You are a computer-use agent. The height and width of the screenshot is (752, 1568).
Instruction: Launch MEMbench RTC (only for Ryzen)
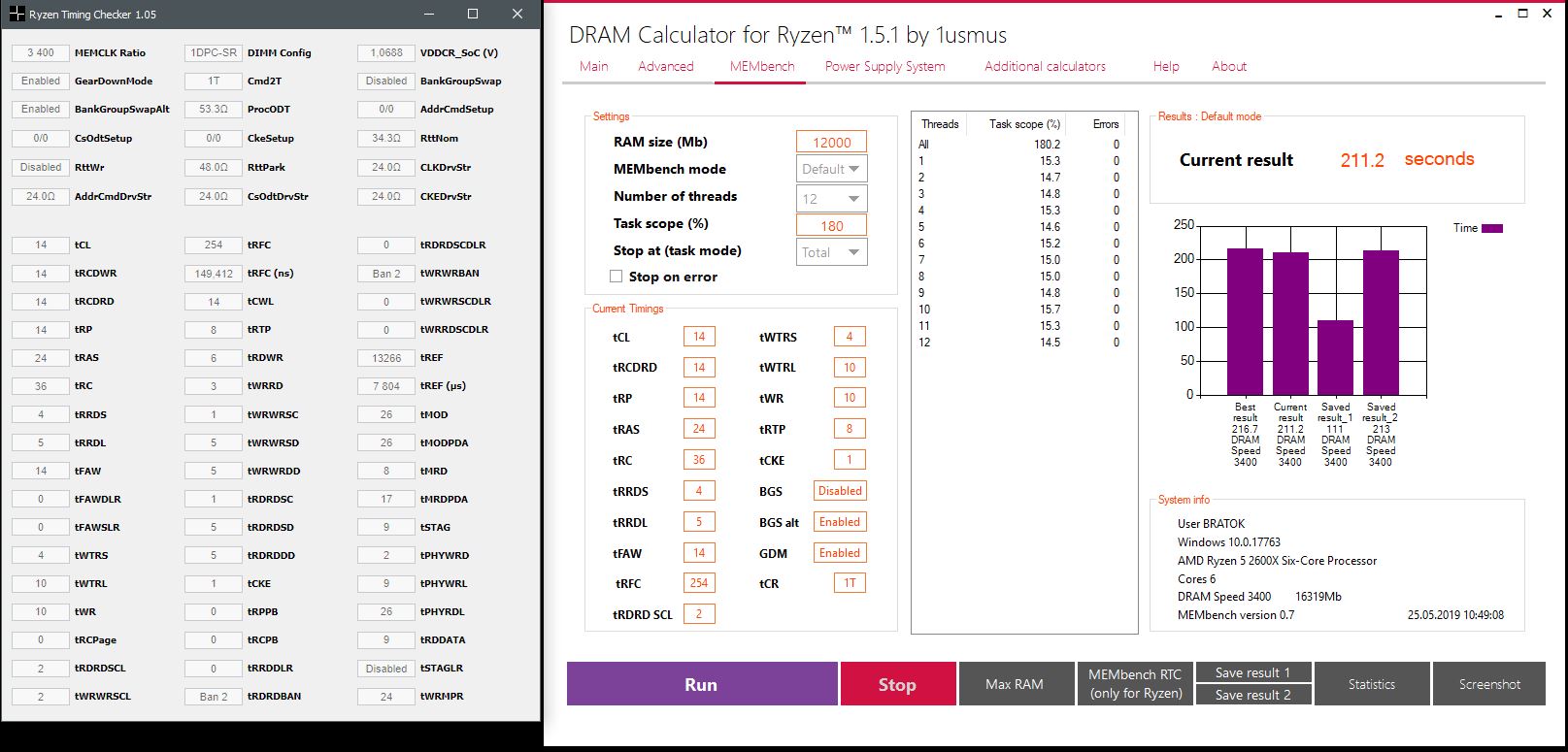[x=1135, y=684]
